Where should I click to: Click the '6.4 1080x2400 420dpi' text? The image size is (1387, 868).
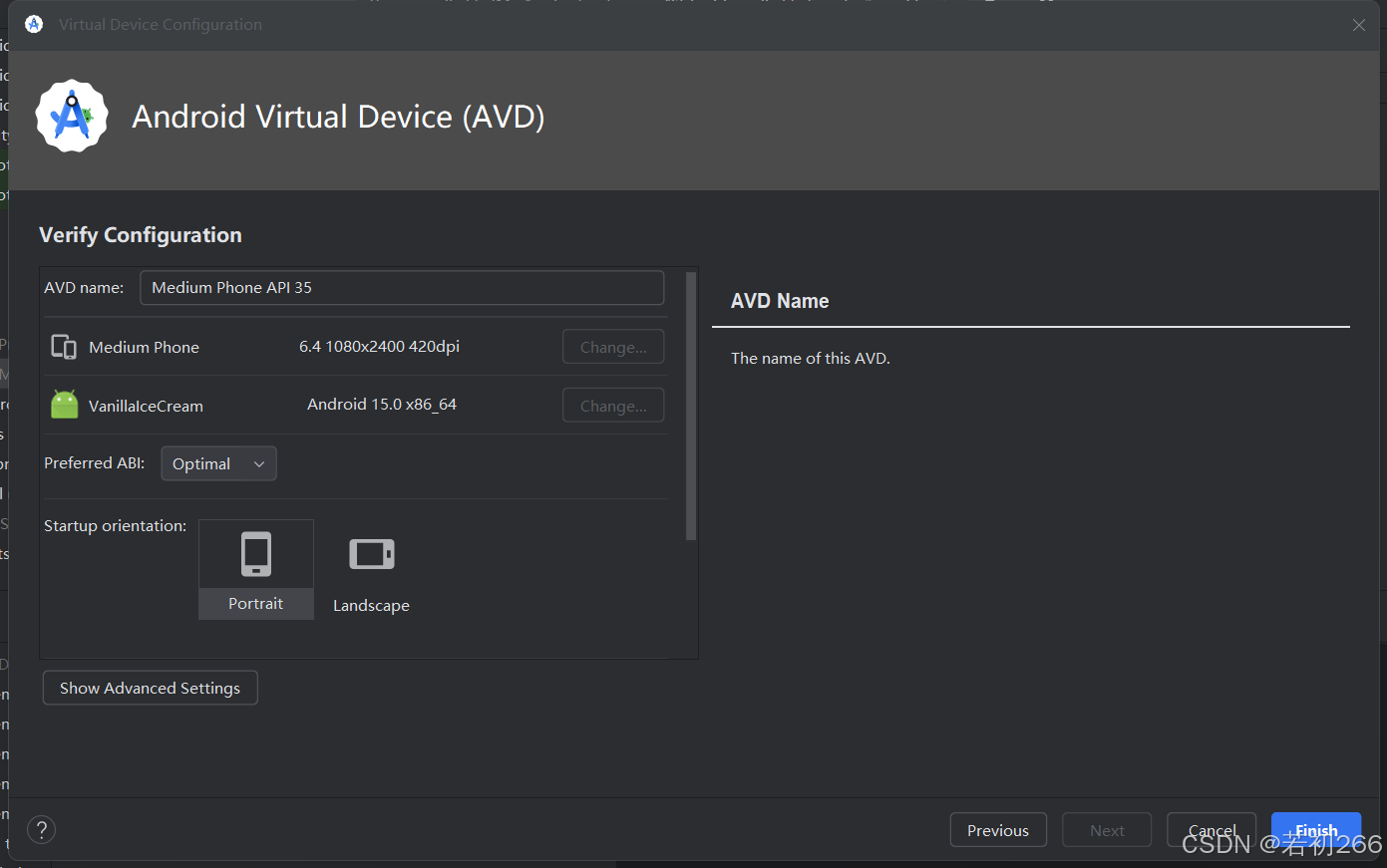click(x=379, y=346)
